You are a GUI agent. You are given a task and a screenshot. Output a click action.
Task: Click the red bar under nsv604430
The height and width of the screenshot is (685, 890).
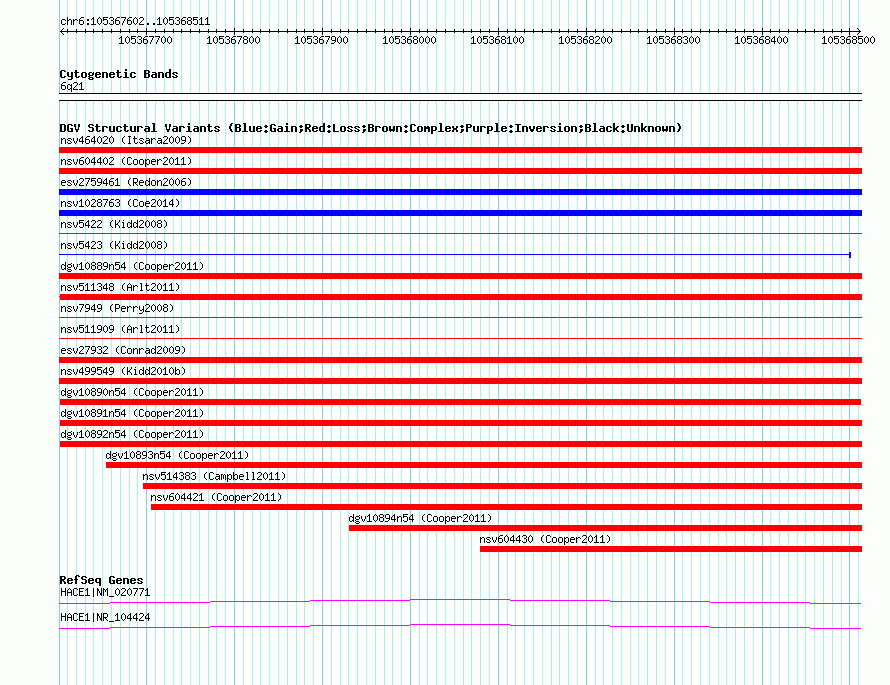point(671,549)
